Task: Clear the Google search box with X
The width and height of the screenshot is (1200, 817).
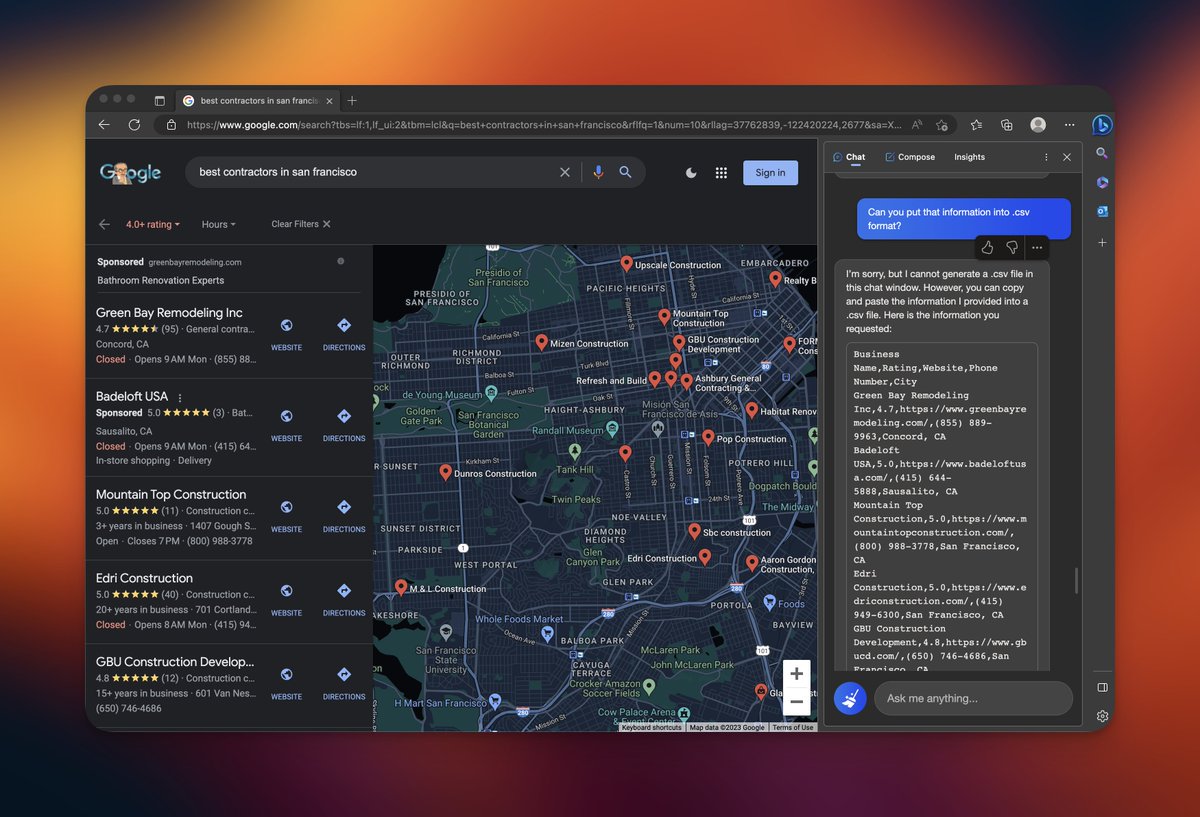Action: pos(565,172)
